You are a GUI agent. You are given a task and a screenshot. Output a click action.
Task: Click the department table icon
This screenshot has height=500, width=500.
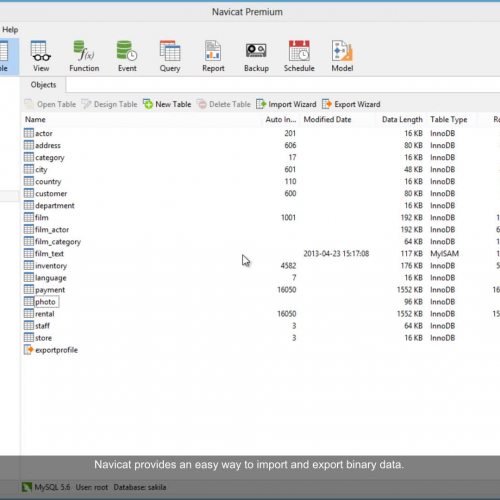point(29,205)
